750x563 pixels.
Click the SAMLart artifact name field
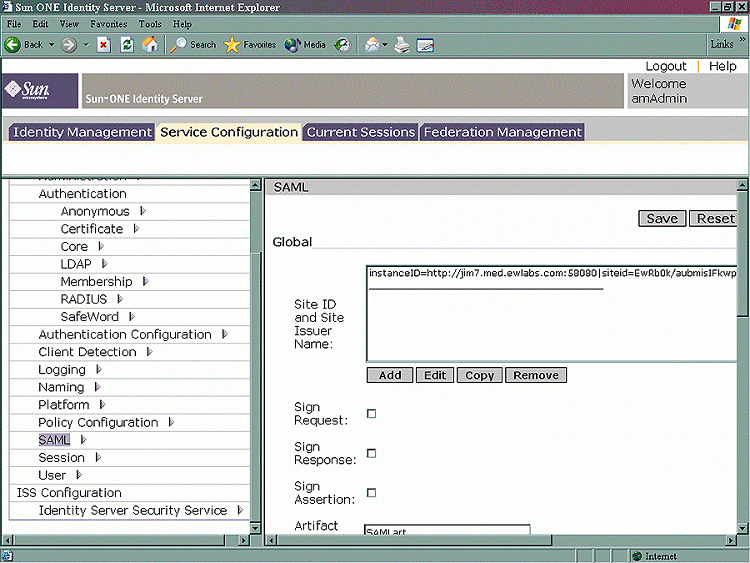click(447, 530)
